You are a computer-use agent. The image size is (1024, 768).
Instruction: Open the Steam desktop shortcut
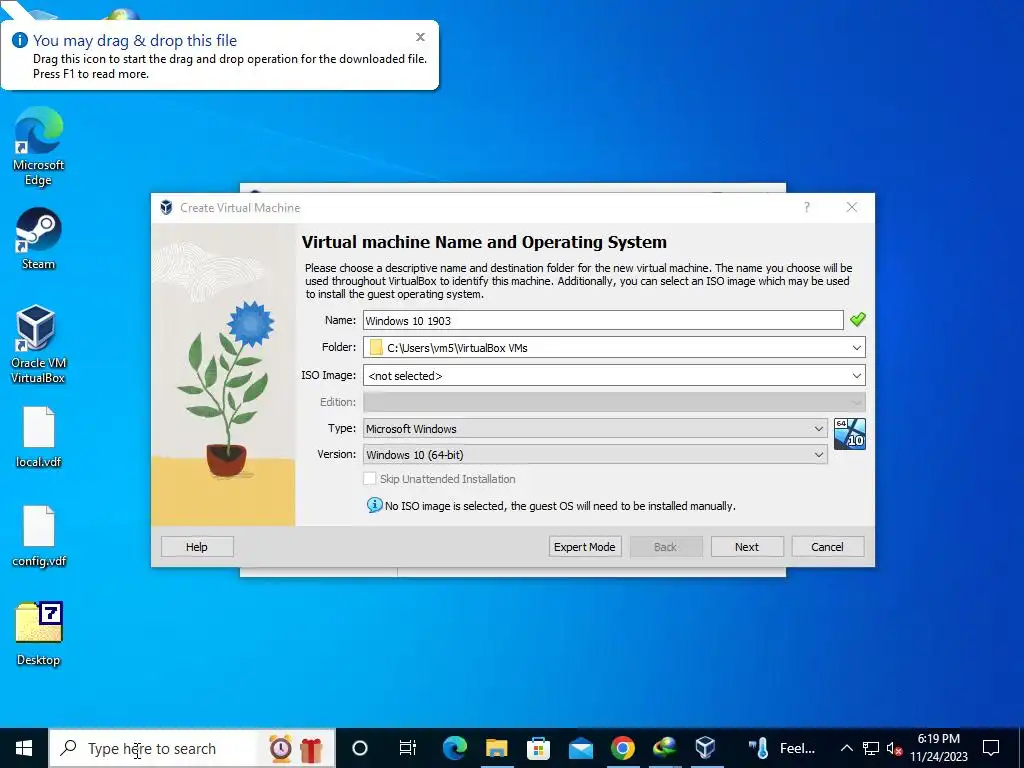pos(39,238)
